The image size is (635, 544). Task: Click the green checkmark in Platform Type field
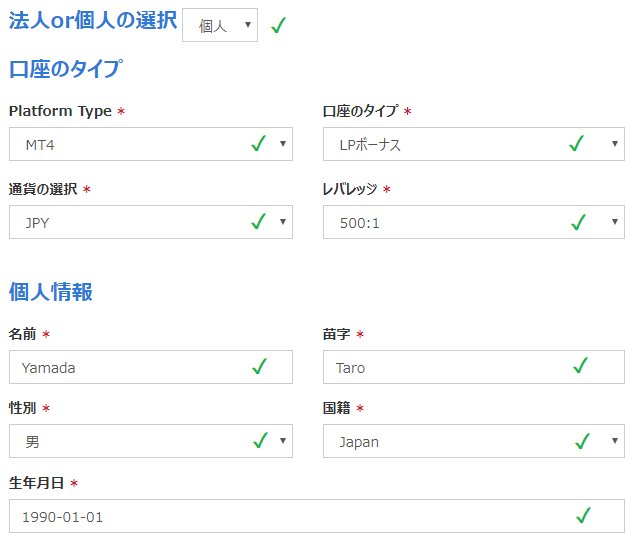coord(258,144)
